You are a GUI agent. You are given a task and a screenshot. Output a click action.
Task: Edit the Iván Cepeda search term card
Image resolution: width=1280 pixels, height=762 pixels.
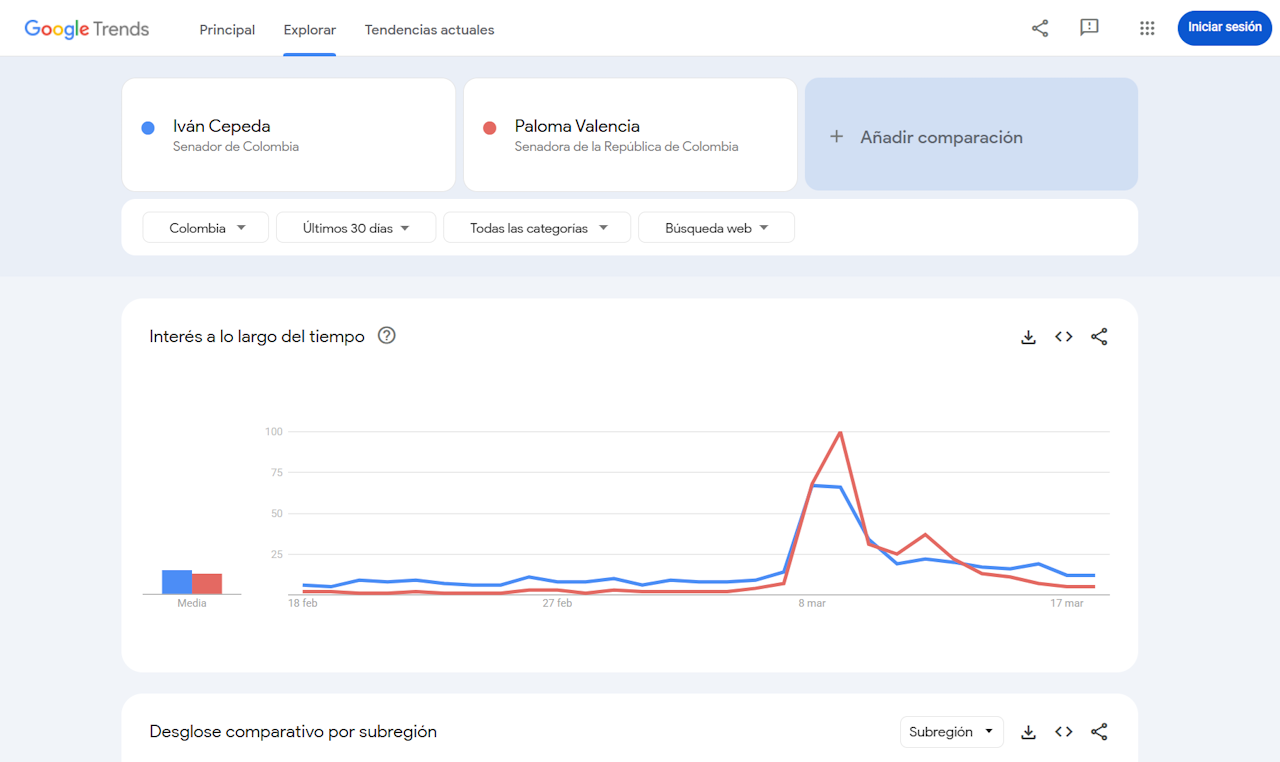tap(288, 134)
